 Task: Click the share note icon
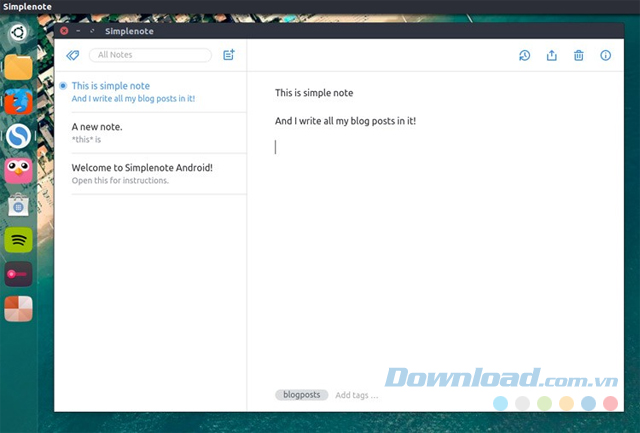tap(551, 56)
